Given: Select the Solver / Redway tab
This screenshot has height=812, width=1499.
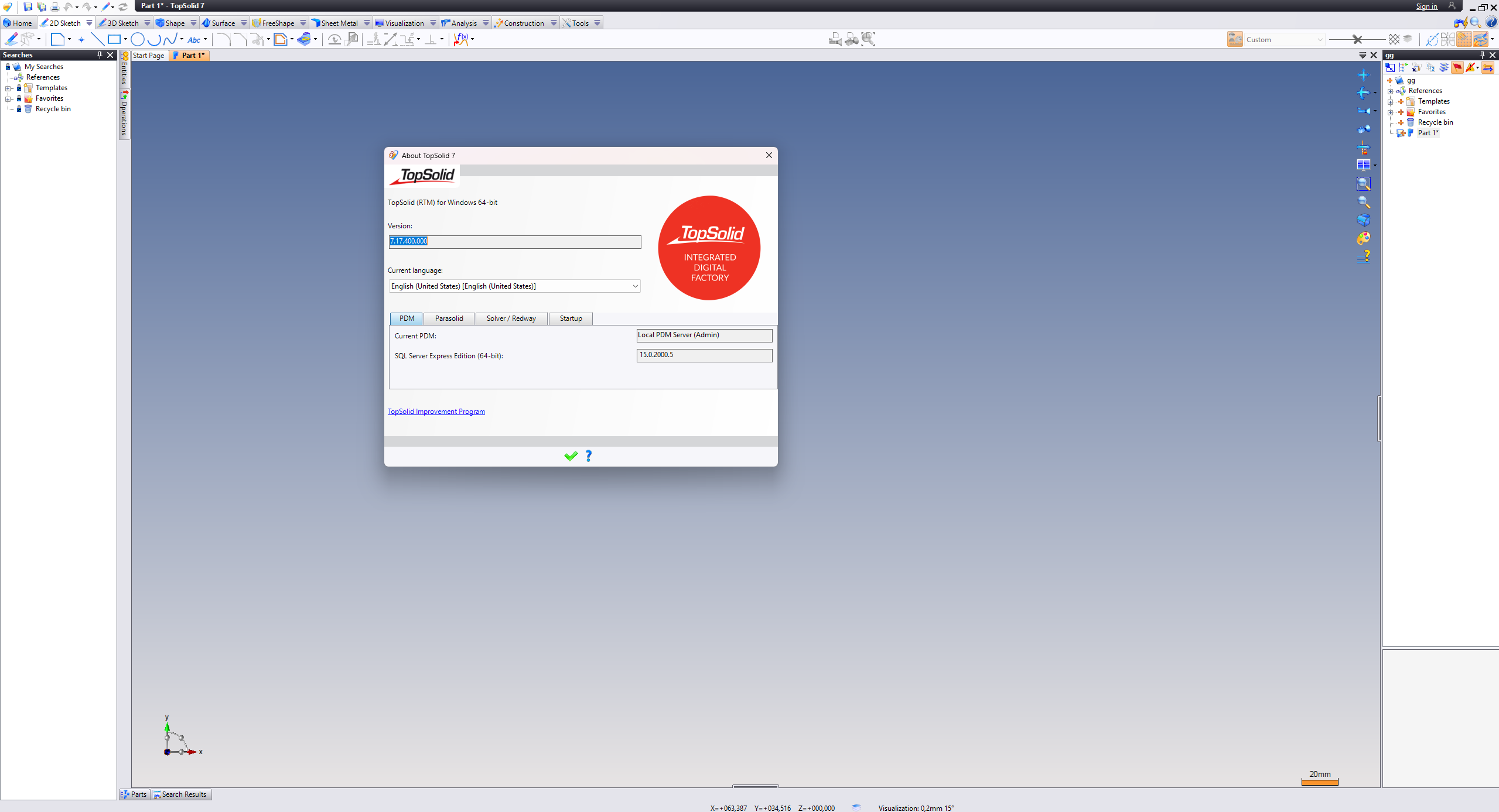Looking at the screenshot, I should (511, 318).
